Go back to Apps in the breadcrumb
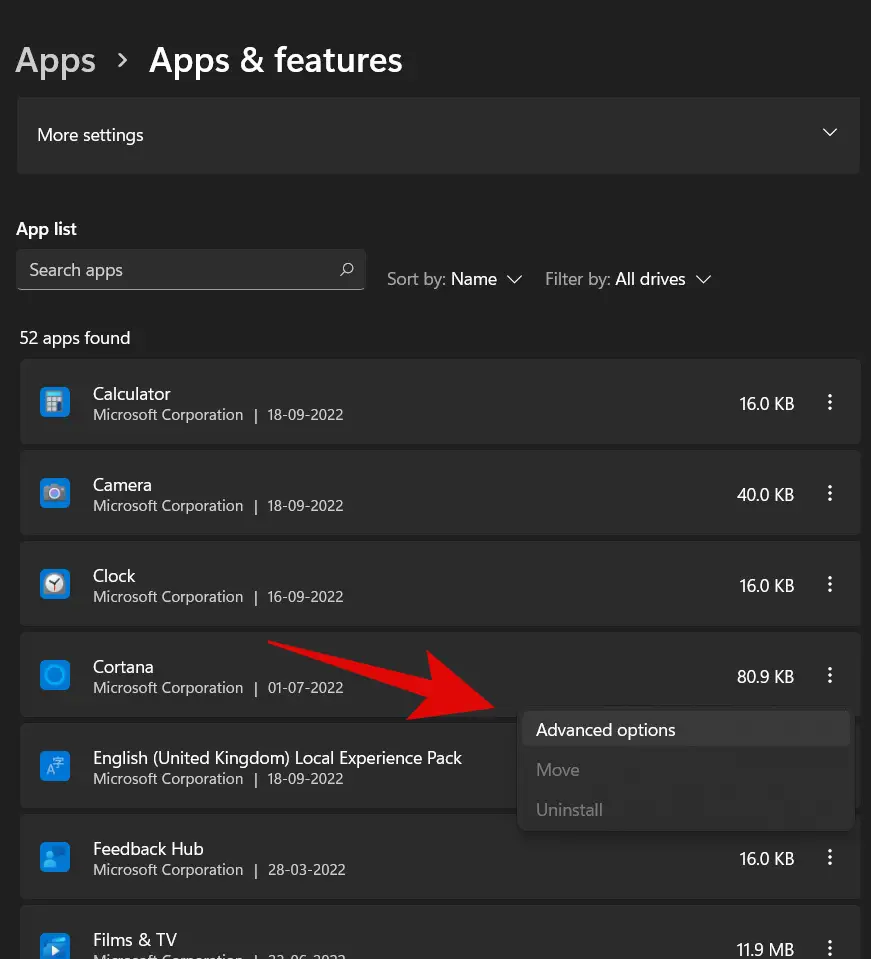 coord(56,61)
